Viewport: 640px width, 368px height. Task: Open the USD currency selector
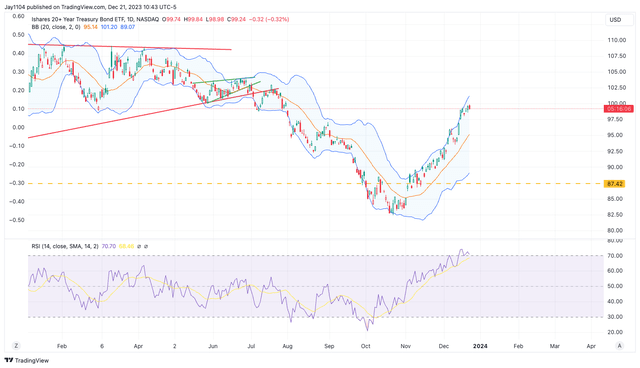618,20
